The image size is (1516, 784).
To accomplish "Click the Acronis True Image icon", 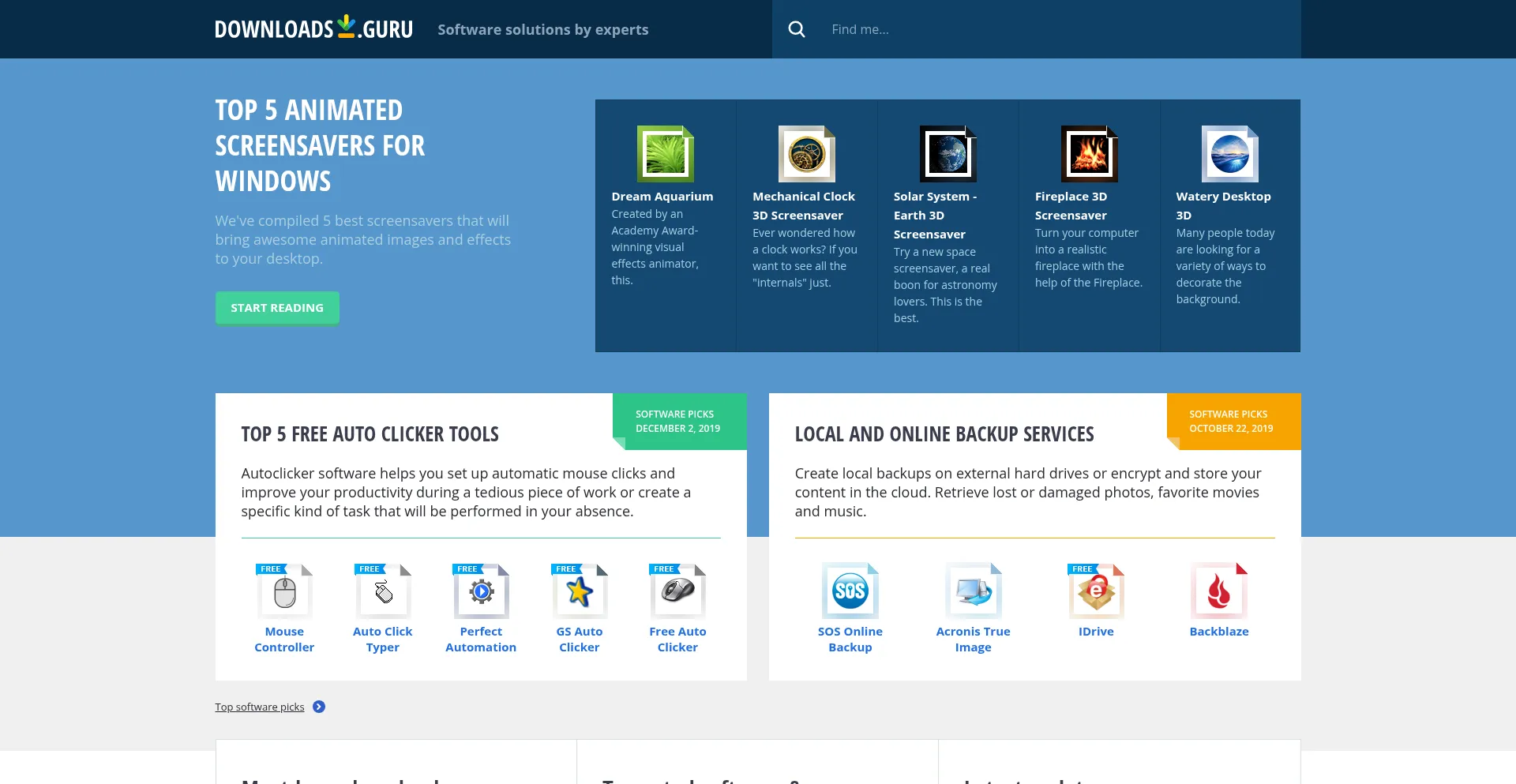I will 974,591.
